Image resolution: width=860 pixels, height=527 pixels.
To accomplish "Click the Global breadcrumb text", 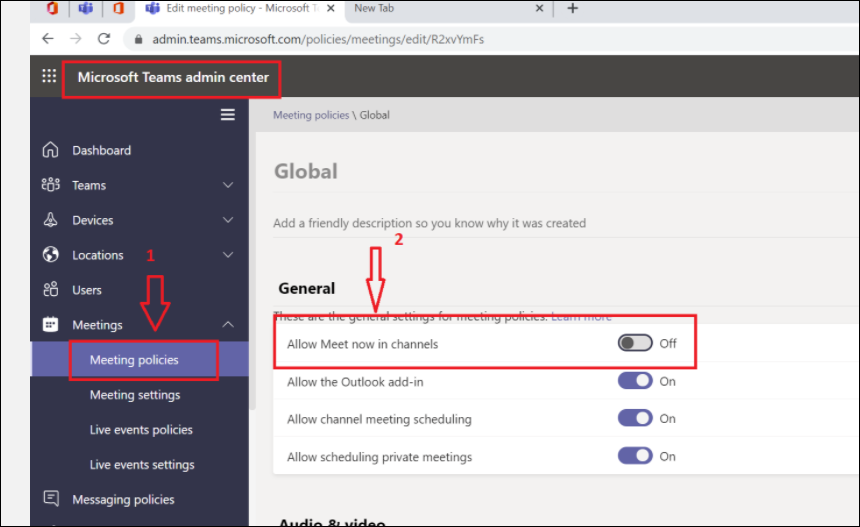I will (375, 115).
